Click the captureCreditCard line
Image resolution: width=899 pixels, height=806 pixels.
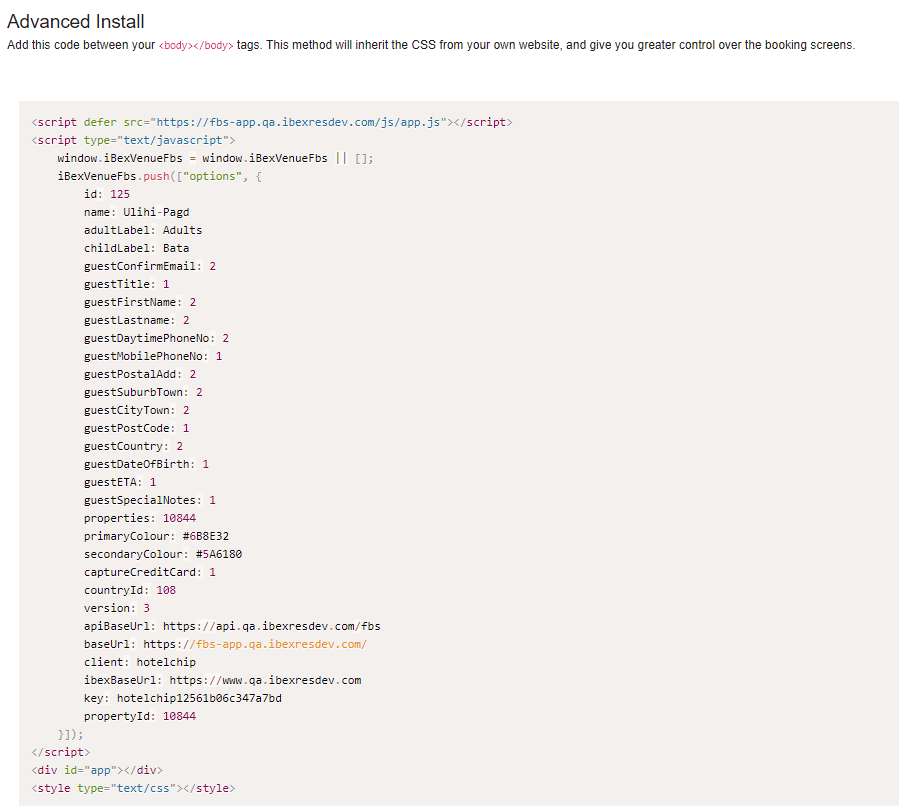[150, 572]
